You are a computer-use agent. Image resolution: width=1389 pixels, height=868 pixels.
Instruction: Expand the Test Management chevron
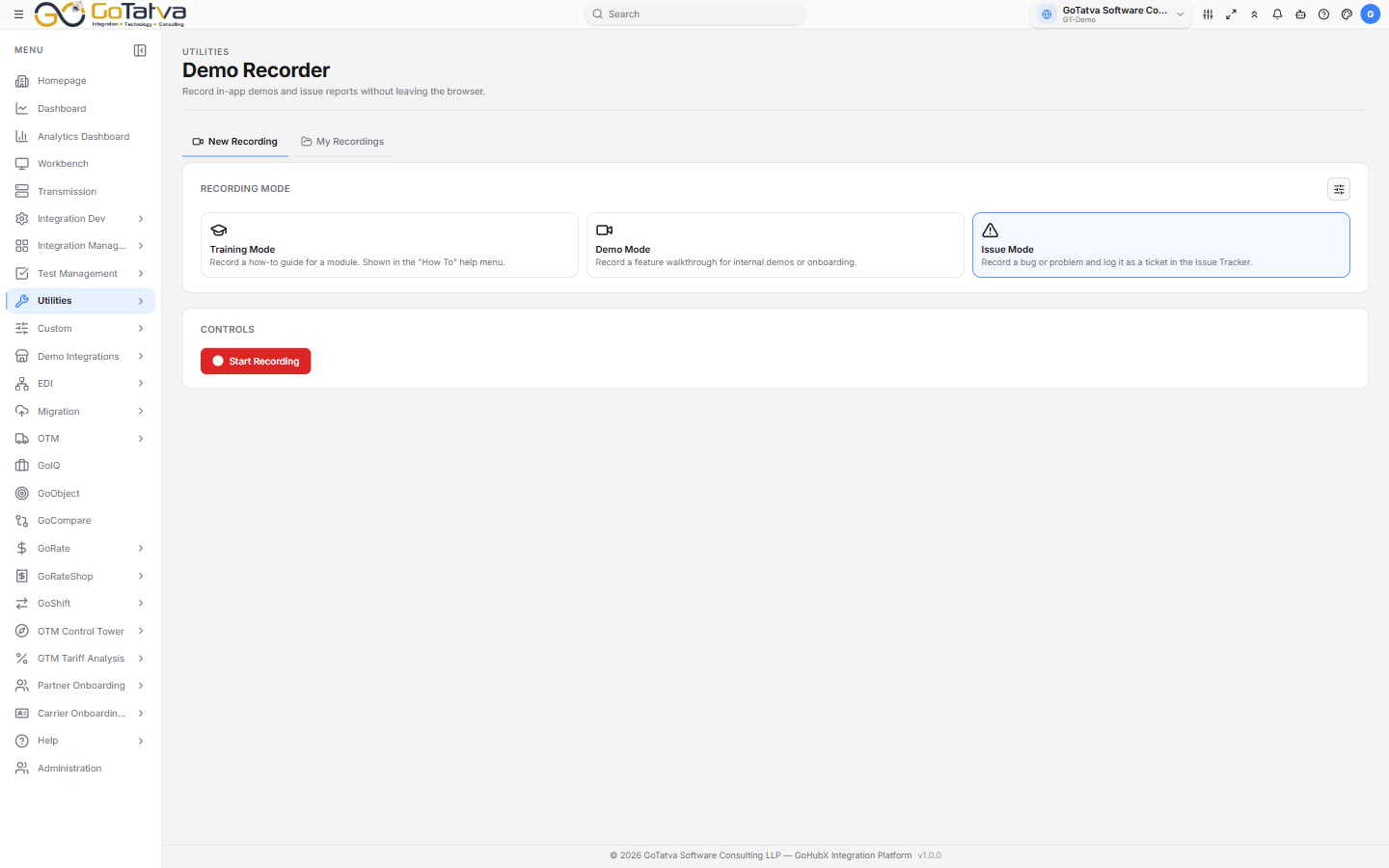tap(141, 274)
